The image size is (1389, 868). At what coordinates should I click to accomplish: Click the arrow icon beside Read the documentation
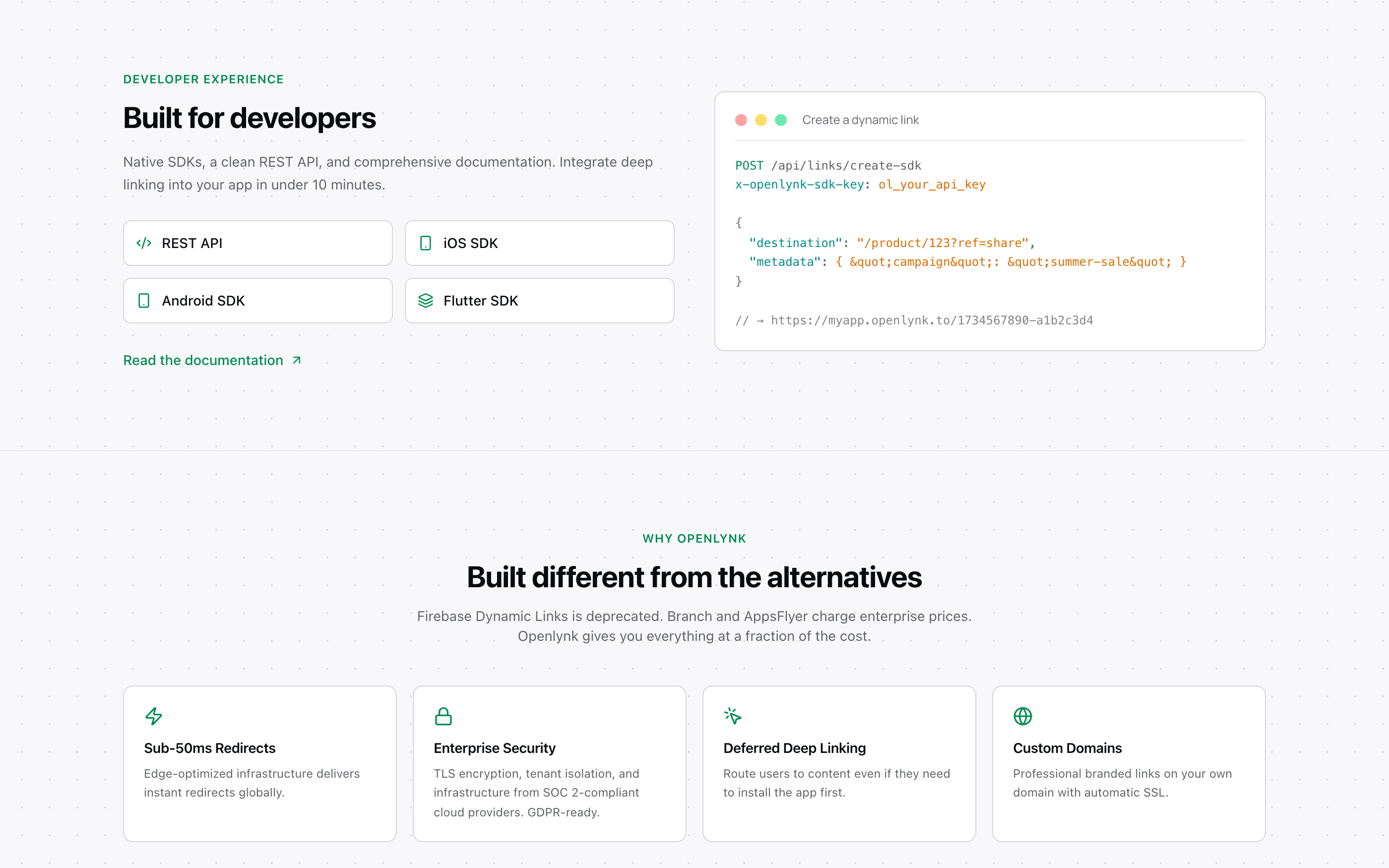(297, 361)
